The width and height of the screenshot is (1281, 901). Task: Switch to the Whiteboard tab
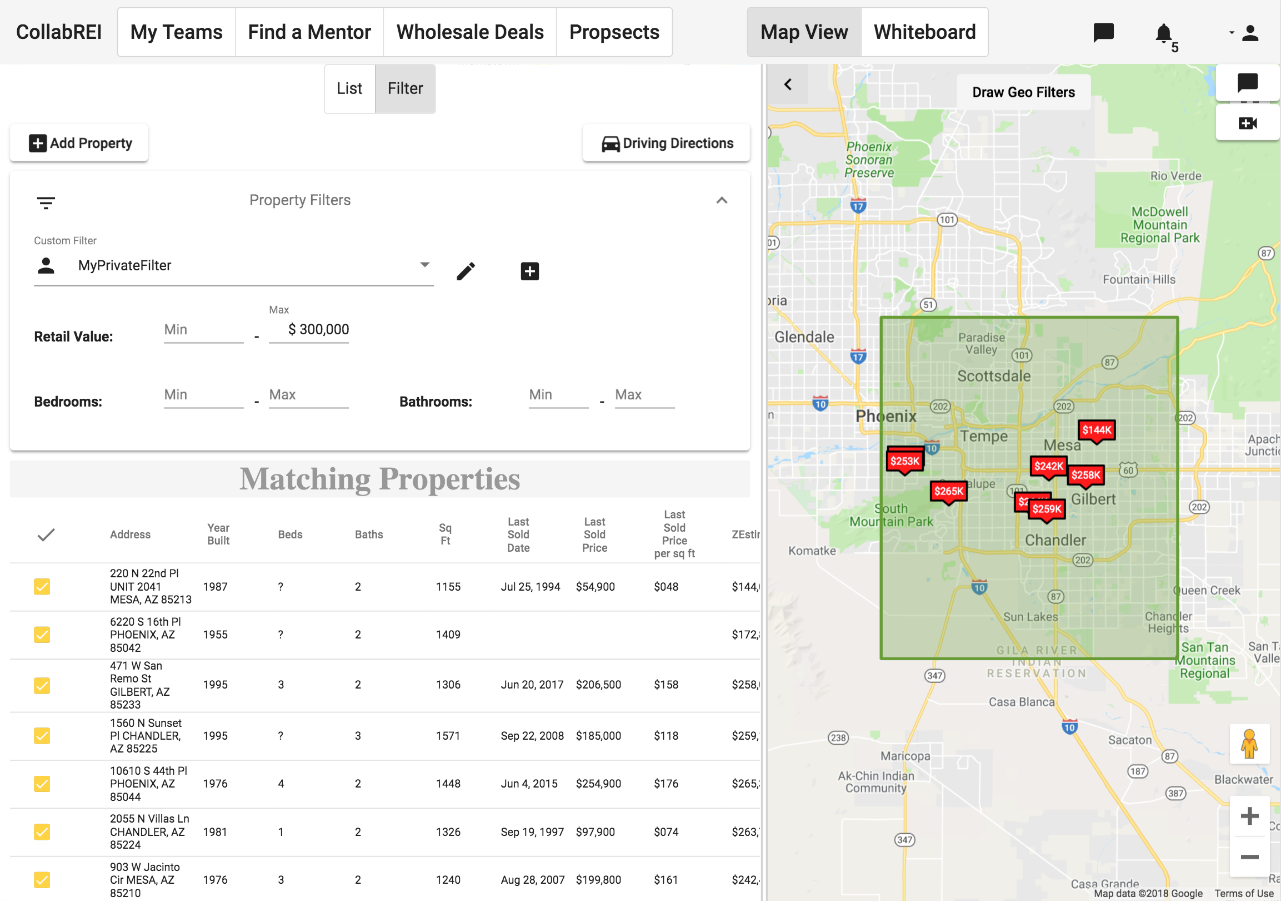[x=924, y=32]
